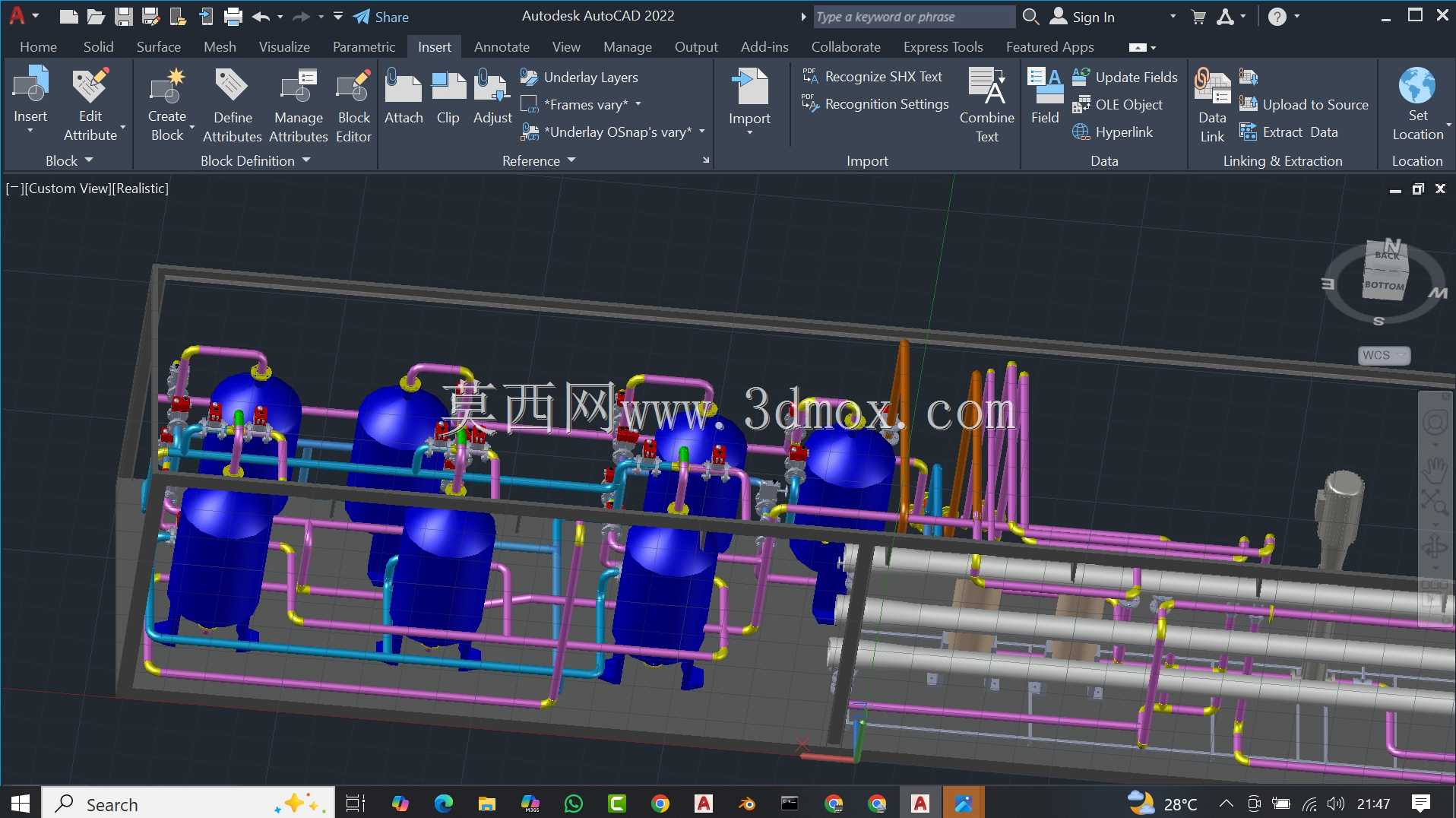Click the search magnifier icon
Screen dimensions: 1456x818
tap(1030, 16)
